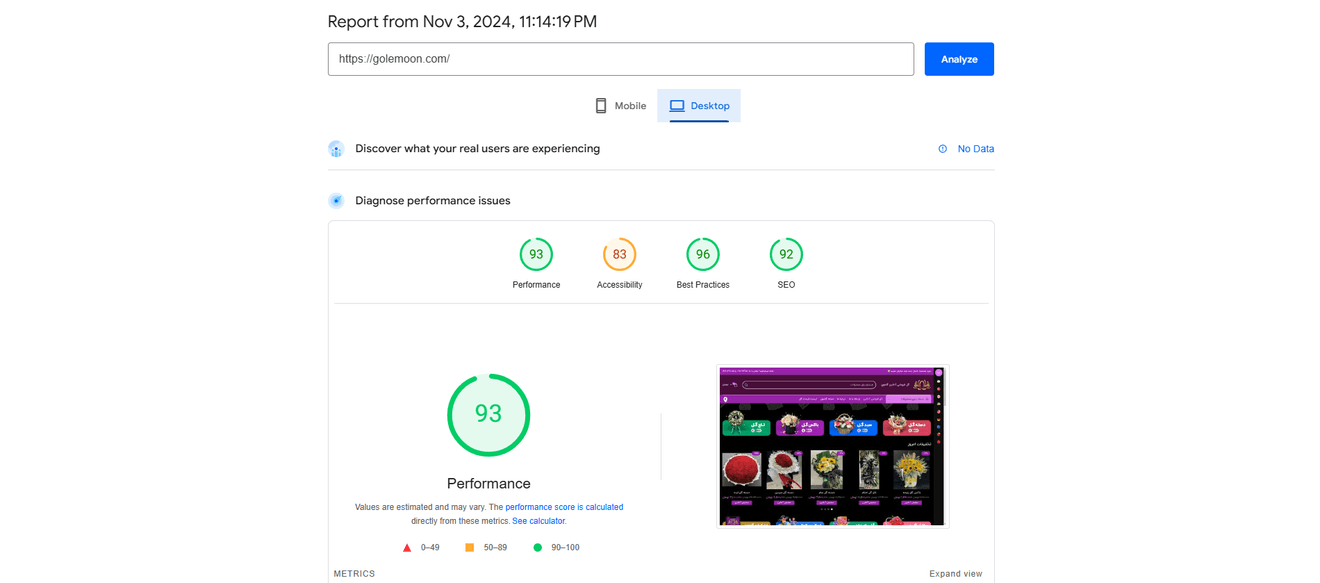This screenshot has width=1320, height=583.
Task: Click the Diagnose performance issues icon
Action: (x=336, y=201)
